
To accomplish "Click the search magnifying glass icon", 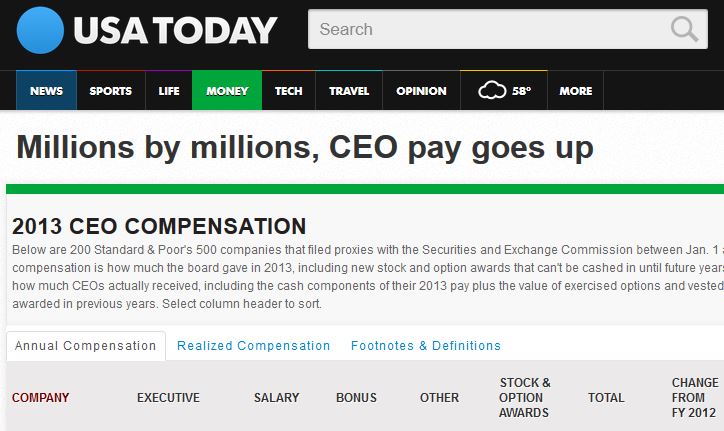I will coord(684,29).
